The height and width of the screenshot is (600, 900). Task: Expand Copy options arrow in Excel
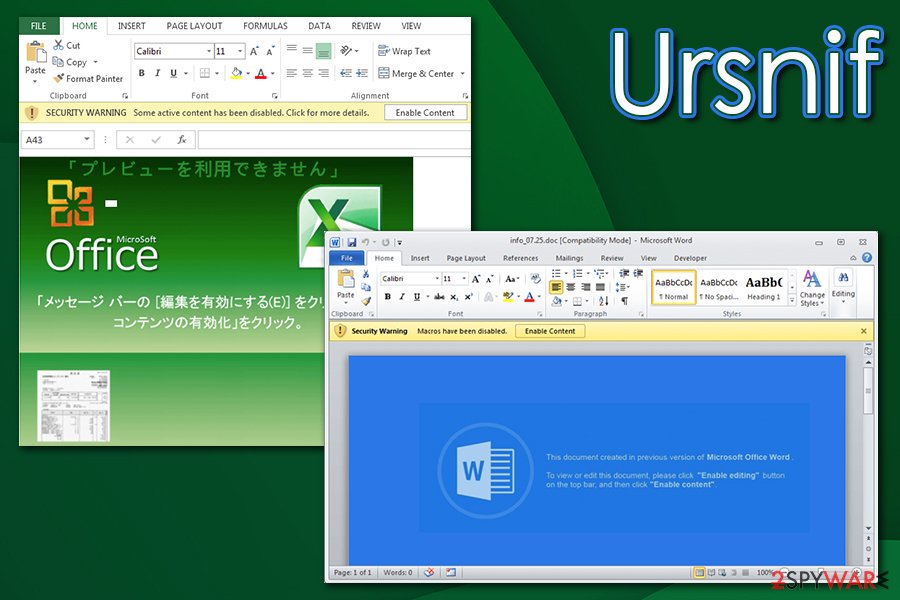pos(95,61)
